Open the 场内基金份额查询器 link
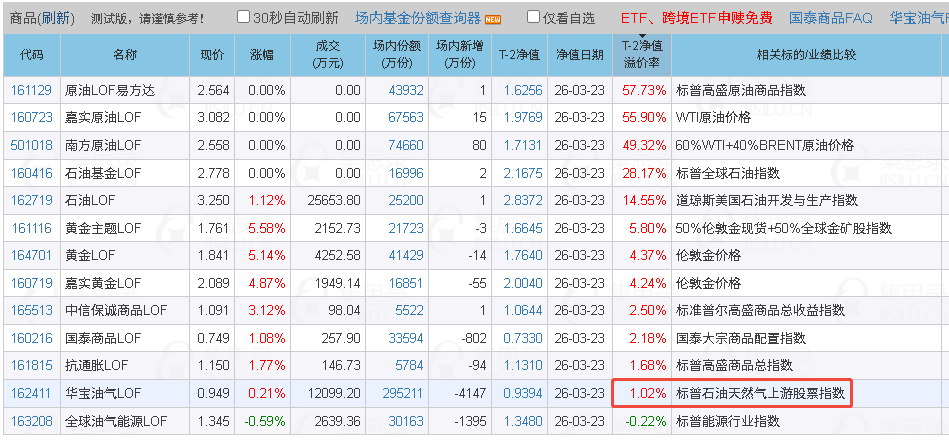The width and height of the screenshot is (949, 443). [418, 18]
